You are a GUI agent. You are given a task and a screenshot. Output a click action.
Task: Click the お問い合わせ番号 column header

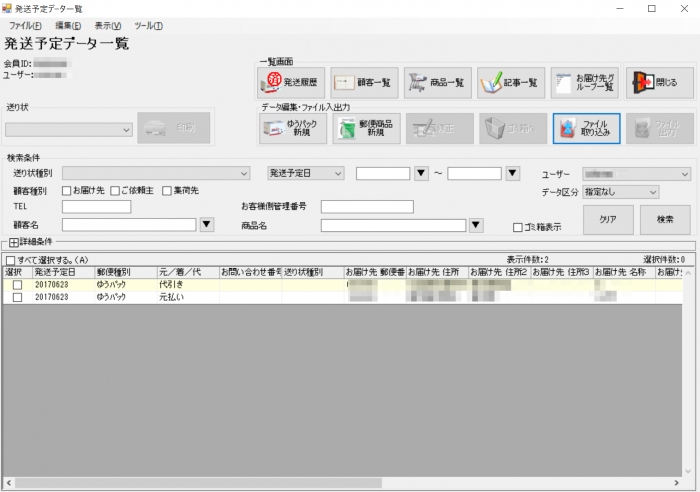tap(250, 272)
